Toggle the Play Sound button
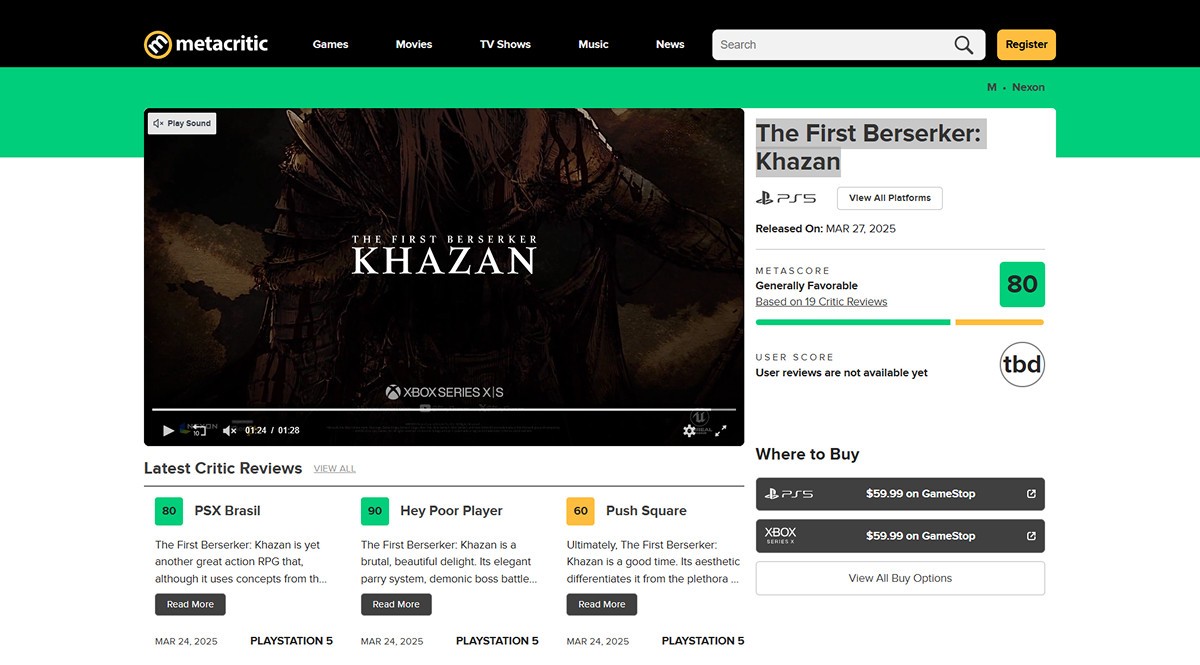The height and width of the screenshot is (665, 1200). (x=182, y=123)
